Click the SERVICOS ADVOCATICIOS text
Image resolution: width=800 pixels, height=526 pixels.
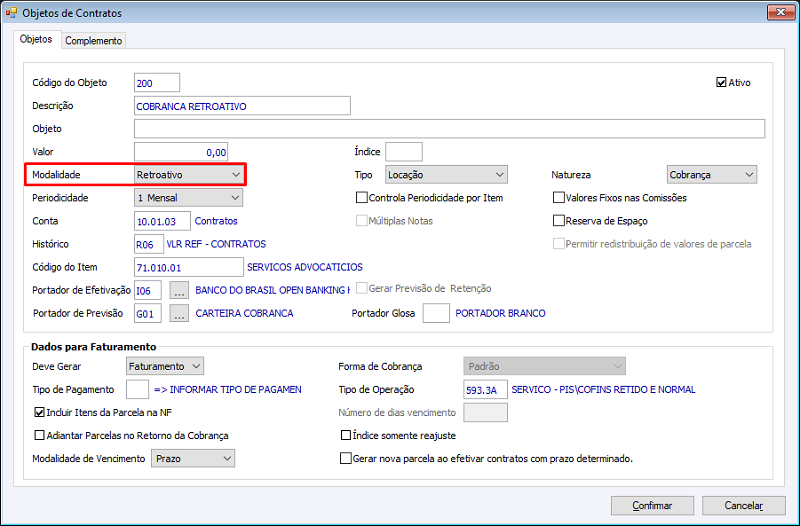point(305,267)
